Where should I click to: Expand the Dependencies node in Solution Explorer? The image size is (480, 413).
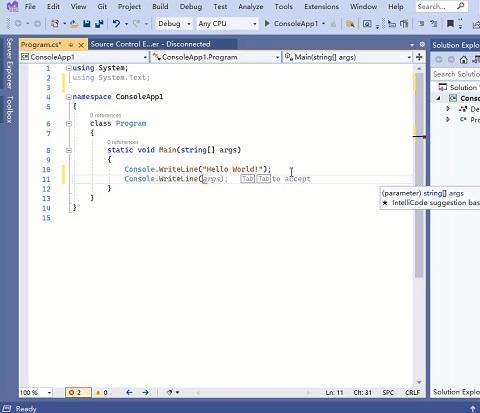(x=448, y=109)
